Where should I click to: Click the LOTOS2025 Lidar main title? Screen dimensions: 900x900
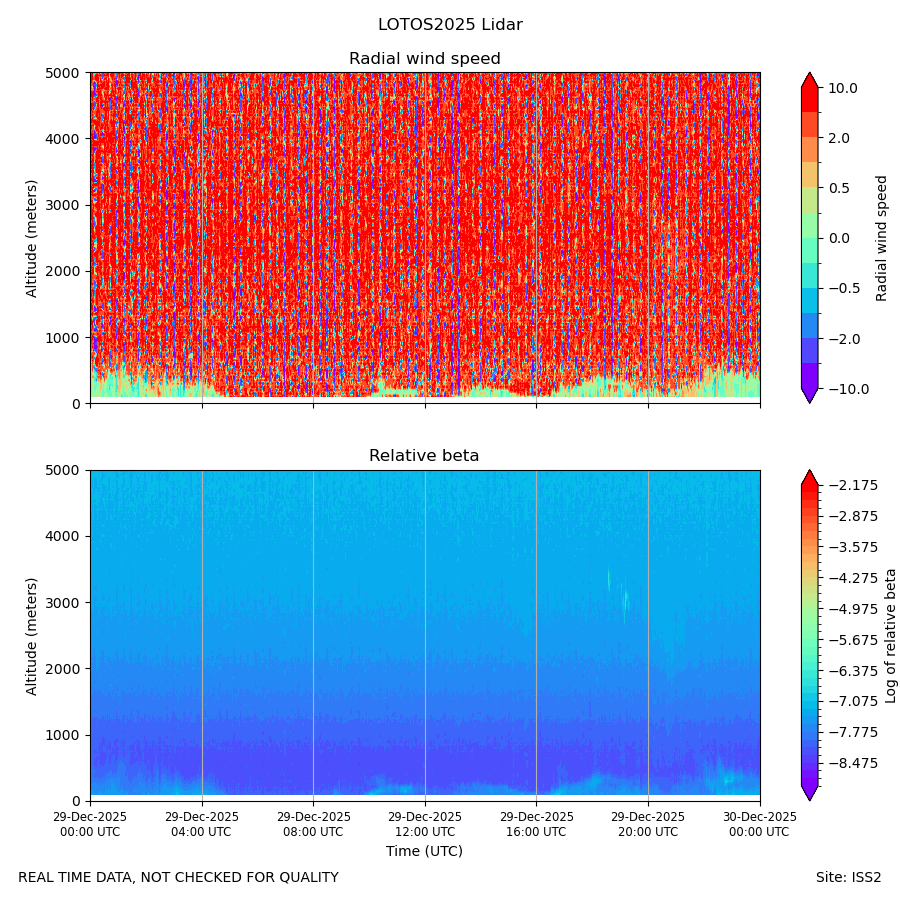[450, 25]
